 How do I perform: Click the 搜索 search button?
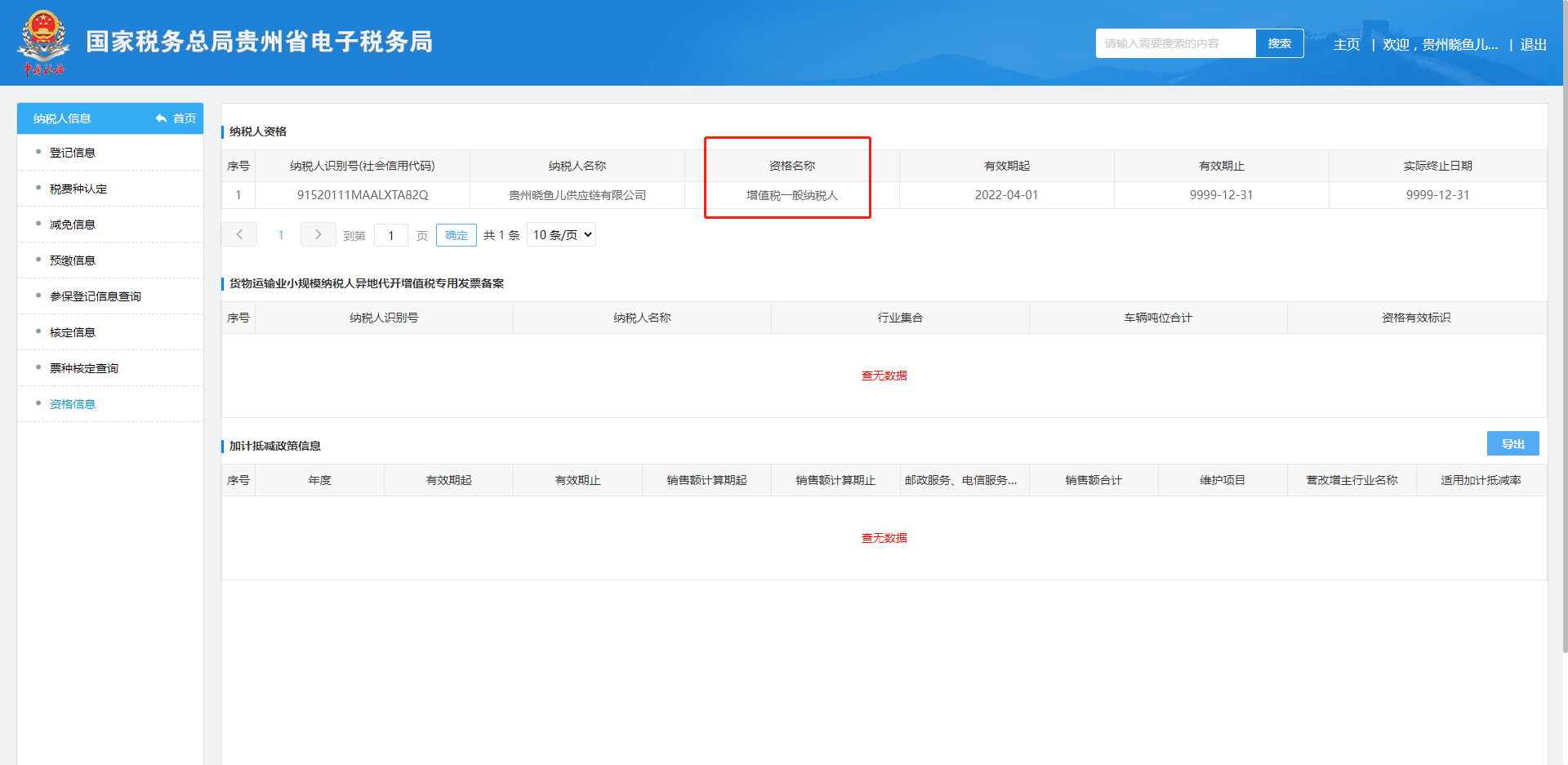pyautogui.click(x=1279, y=43)
